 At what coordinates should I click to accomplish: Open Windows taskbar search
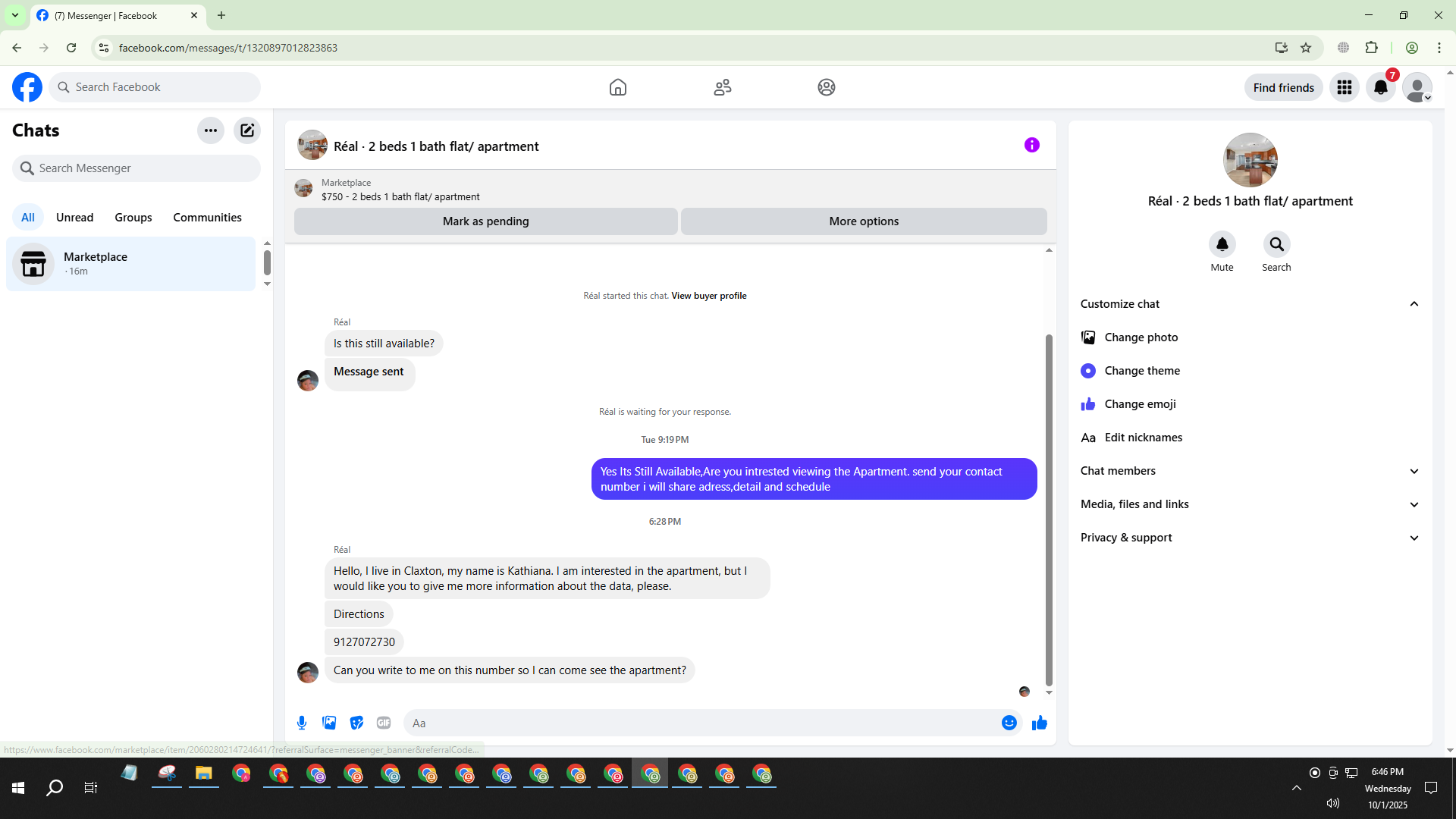click(x=55, y=788)
